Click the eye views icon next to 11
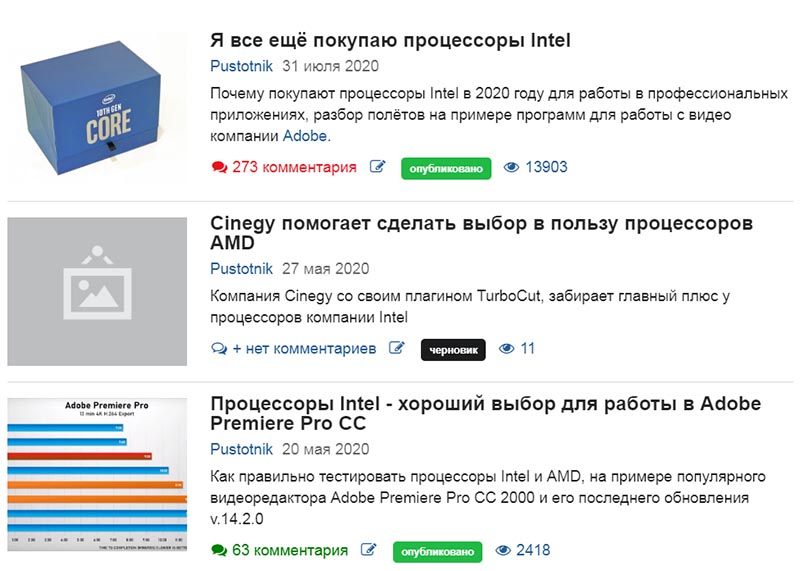Screen dimensions: 800x571 pyautogui.click(x=506, y=349)
